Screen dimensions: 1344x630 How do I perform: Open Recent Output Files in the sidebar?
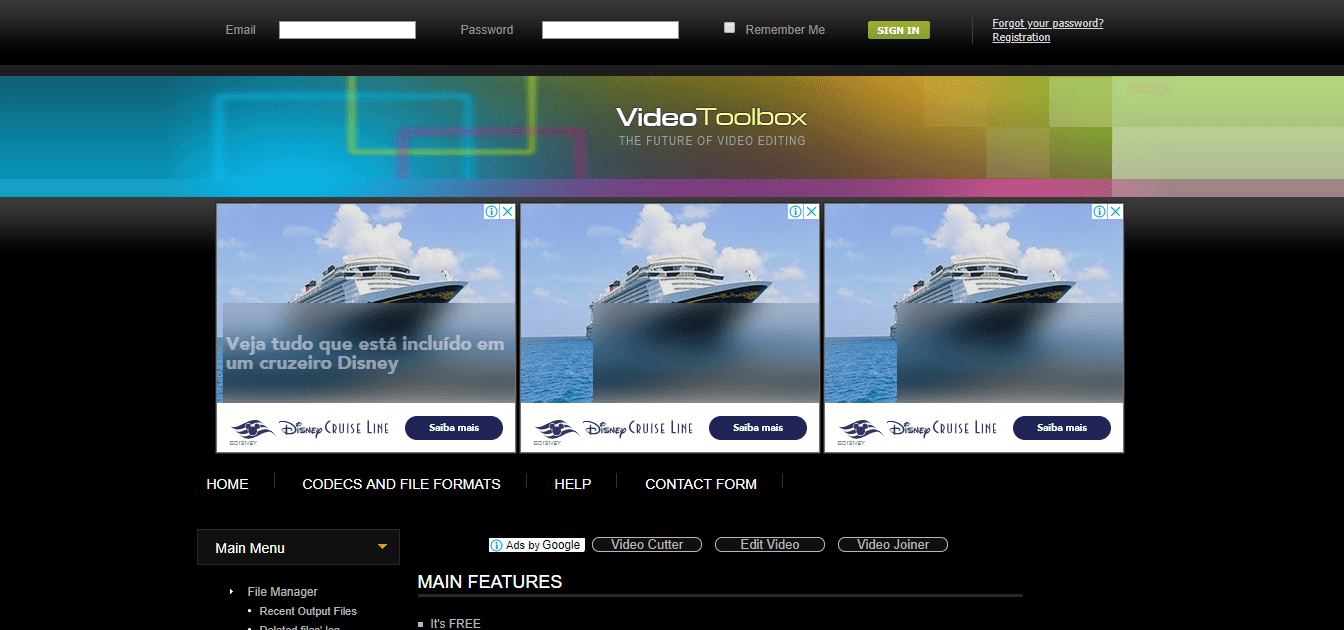[308, 611]
